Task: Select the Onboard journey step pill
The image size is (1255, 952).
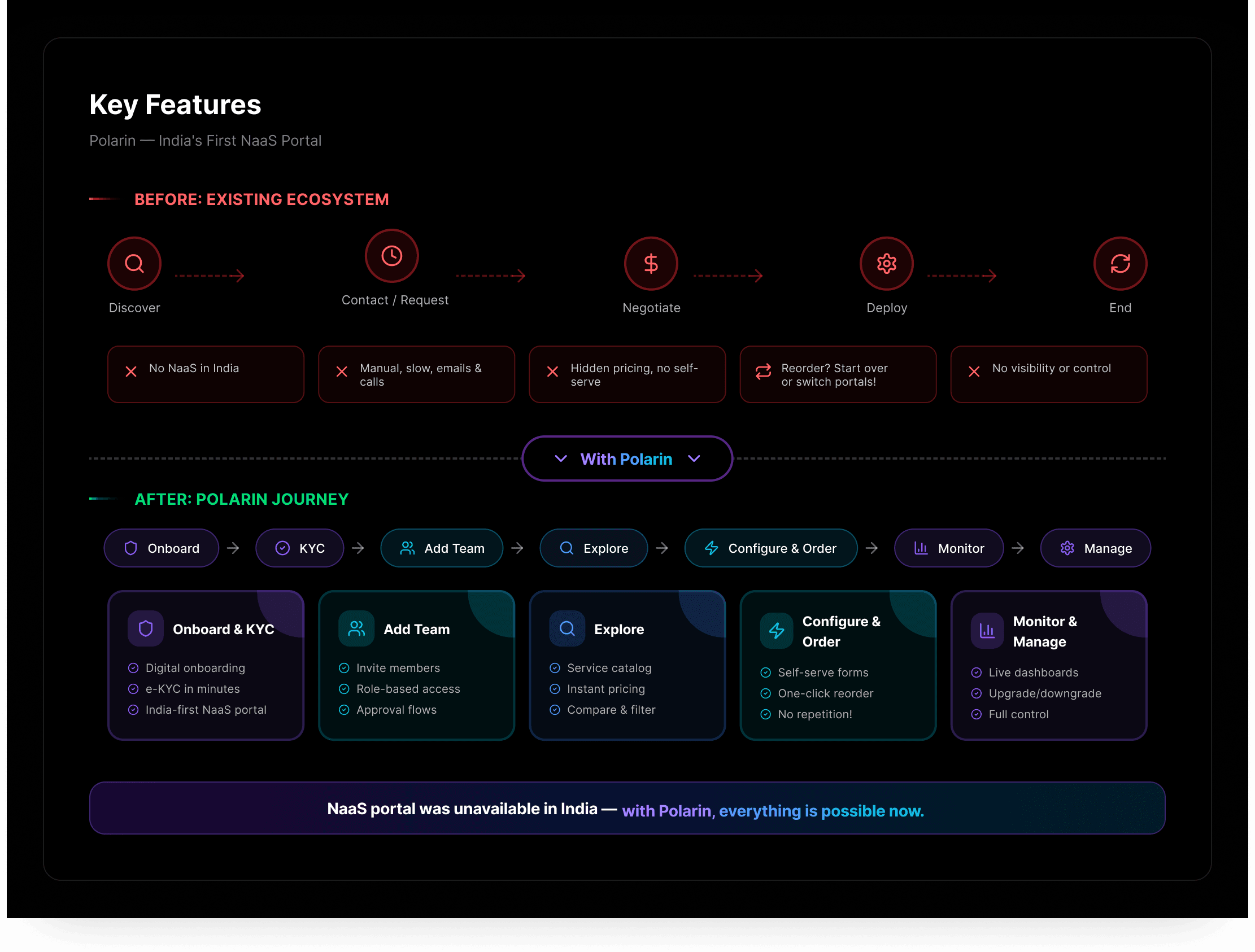Action: point(161,548)
